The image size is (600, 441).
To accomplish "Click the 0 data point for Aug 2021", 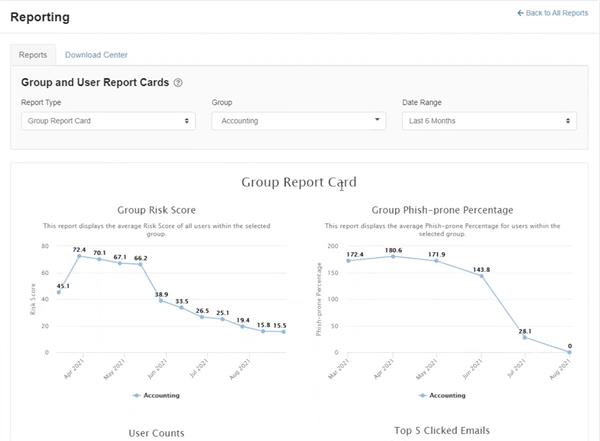I will [569, 352].
